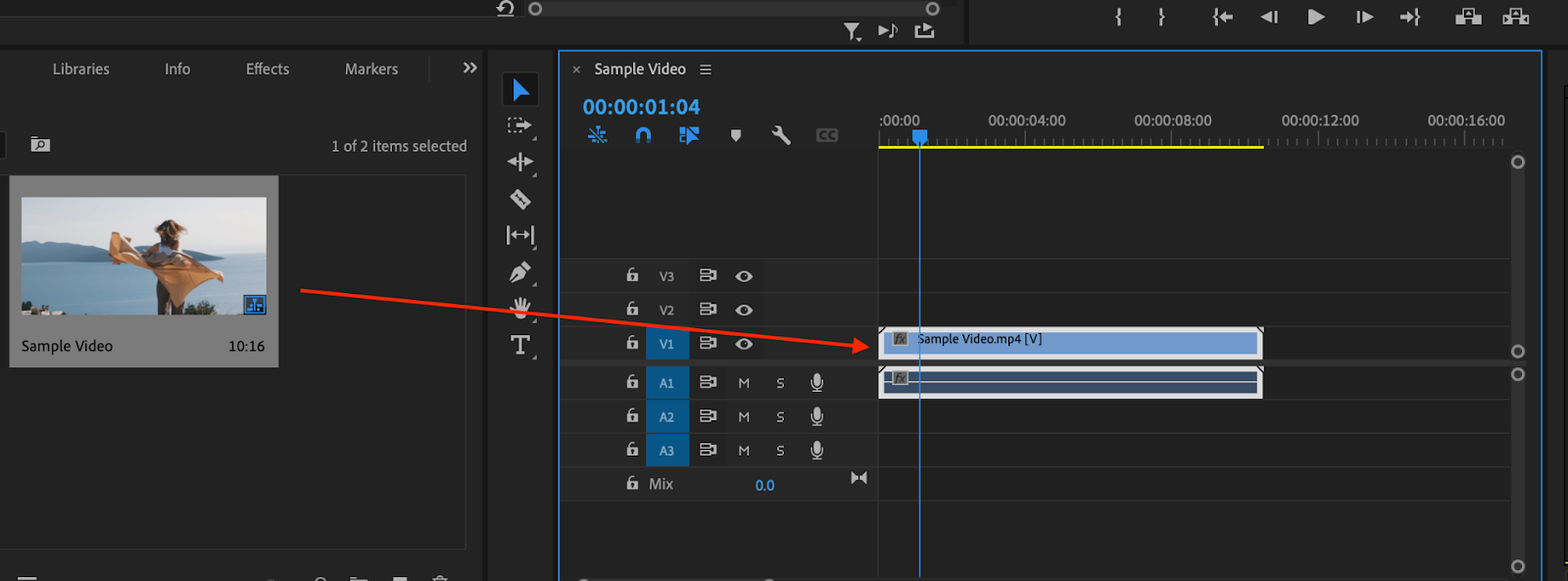This screenshot has height=581, width=1568.
Task: Choose the Track Select Forward tool
Action: click(519, 125)
